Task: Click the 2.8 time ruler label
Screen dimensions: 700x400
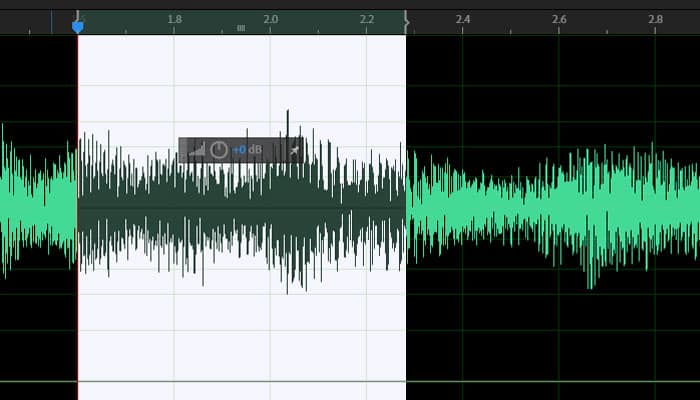Action: click(x=655, y=19)
